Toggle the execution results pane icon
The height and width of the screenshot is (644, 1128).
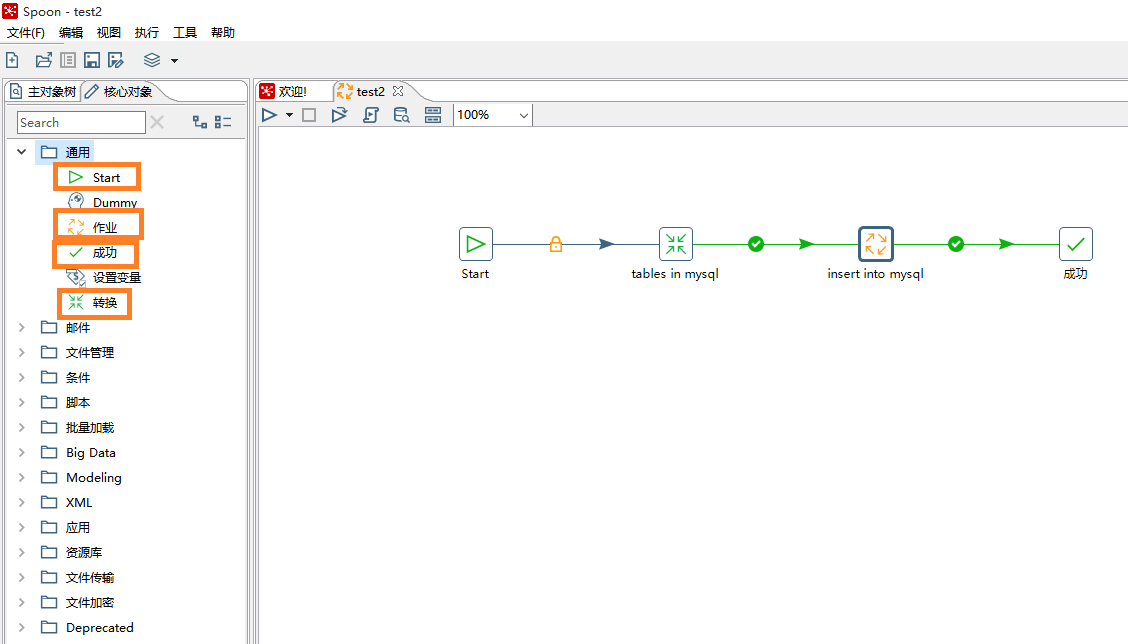pyautogui.click(x=433, y=115)
